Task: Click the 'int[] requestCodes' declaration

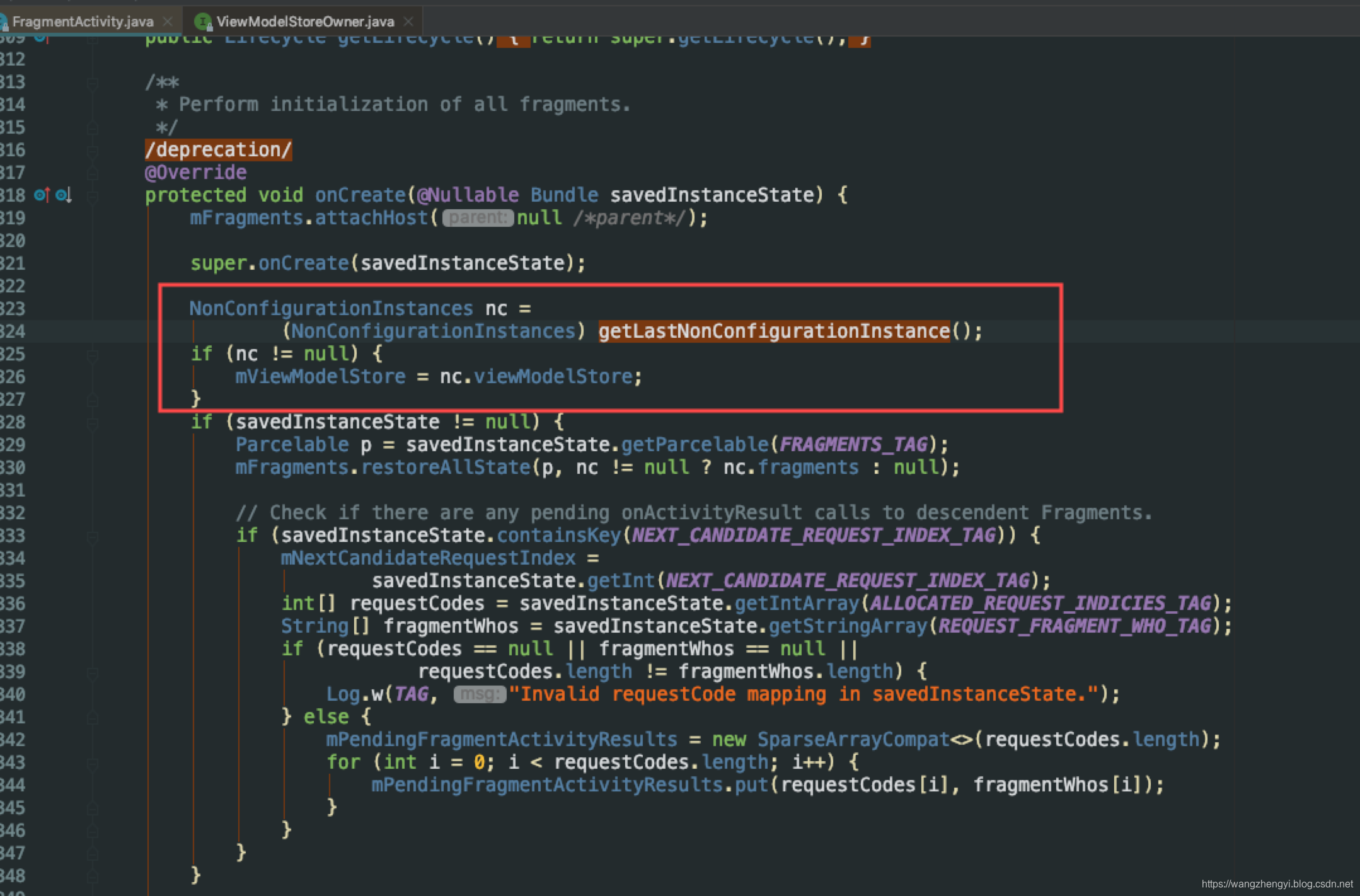Action: click(x=383, y=604)
